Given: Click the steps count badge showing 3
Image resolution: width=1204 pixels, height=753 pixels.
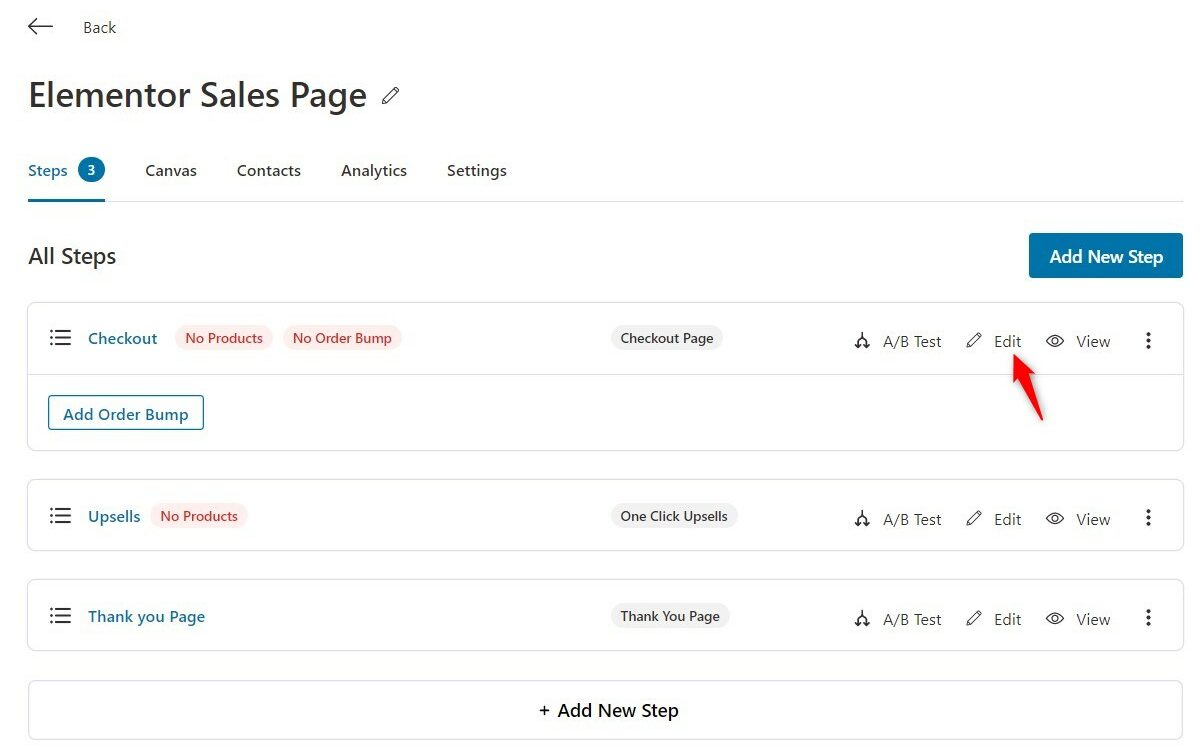Looking at the screenshot, I should 91,170.
